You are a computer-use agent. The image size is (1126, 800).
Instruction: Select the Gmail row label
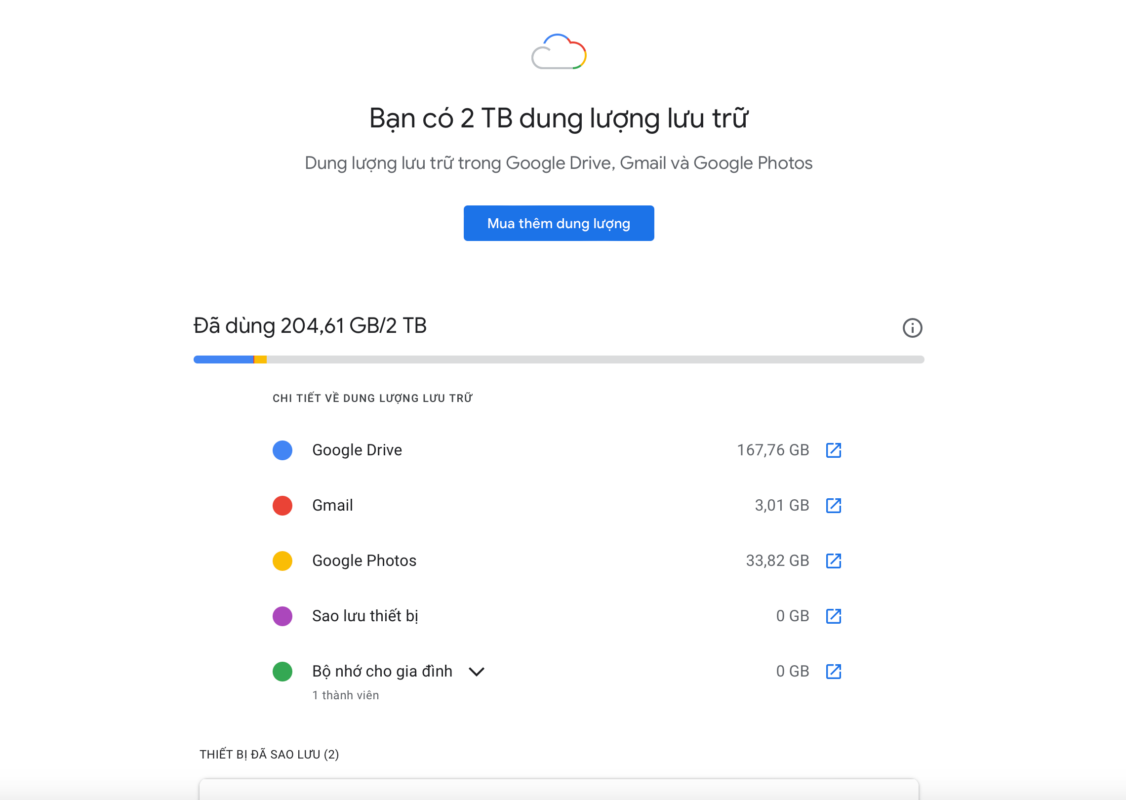point(332,506)
